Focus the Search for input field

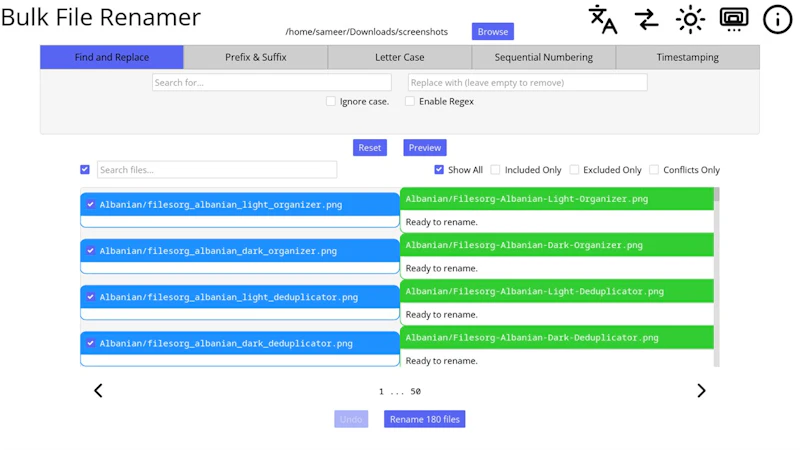[x=272, y=83]
